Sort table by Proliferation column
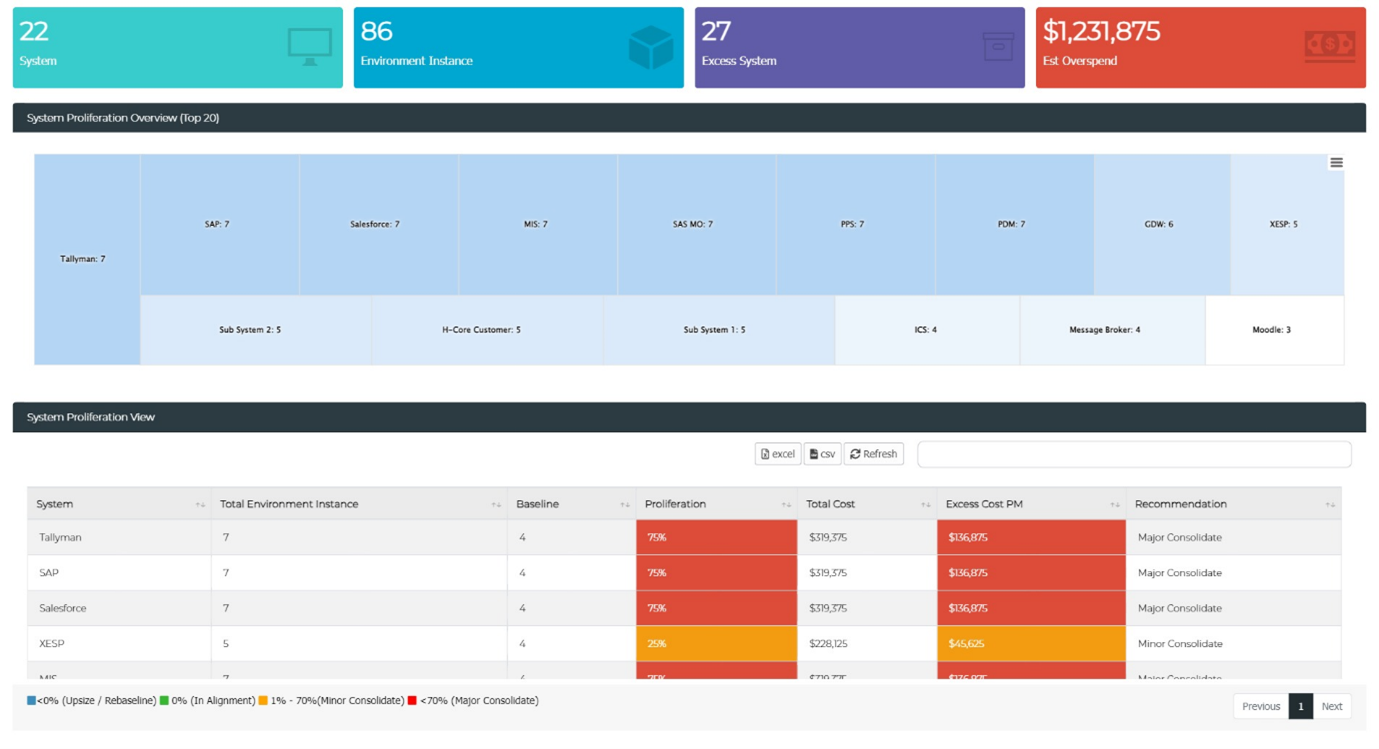This screenshot has width=1379, height=749. click(716, 504)
